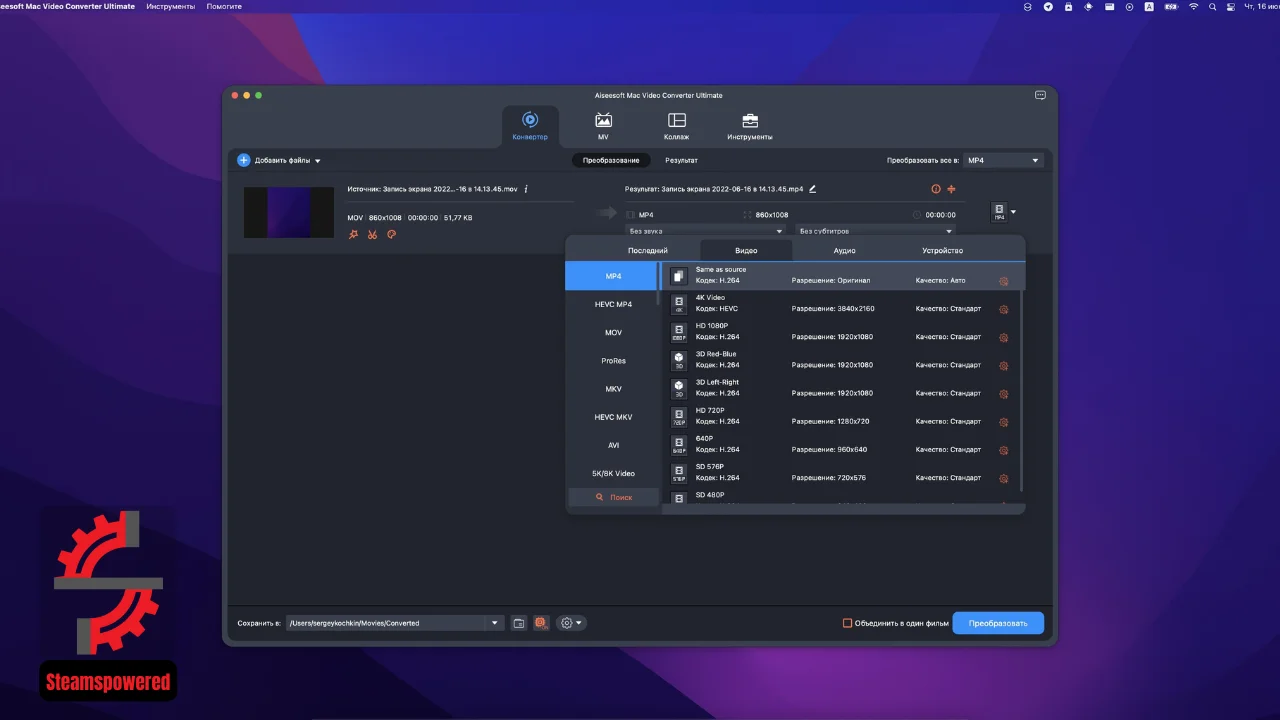Open the save path dropdown
This screenshot has height=720, width=1280.
click(494, 623)
